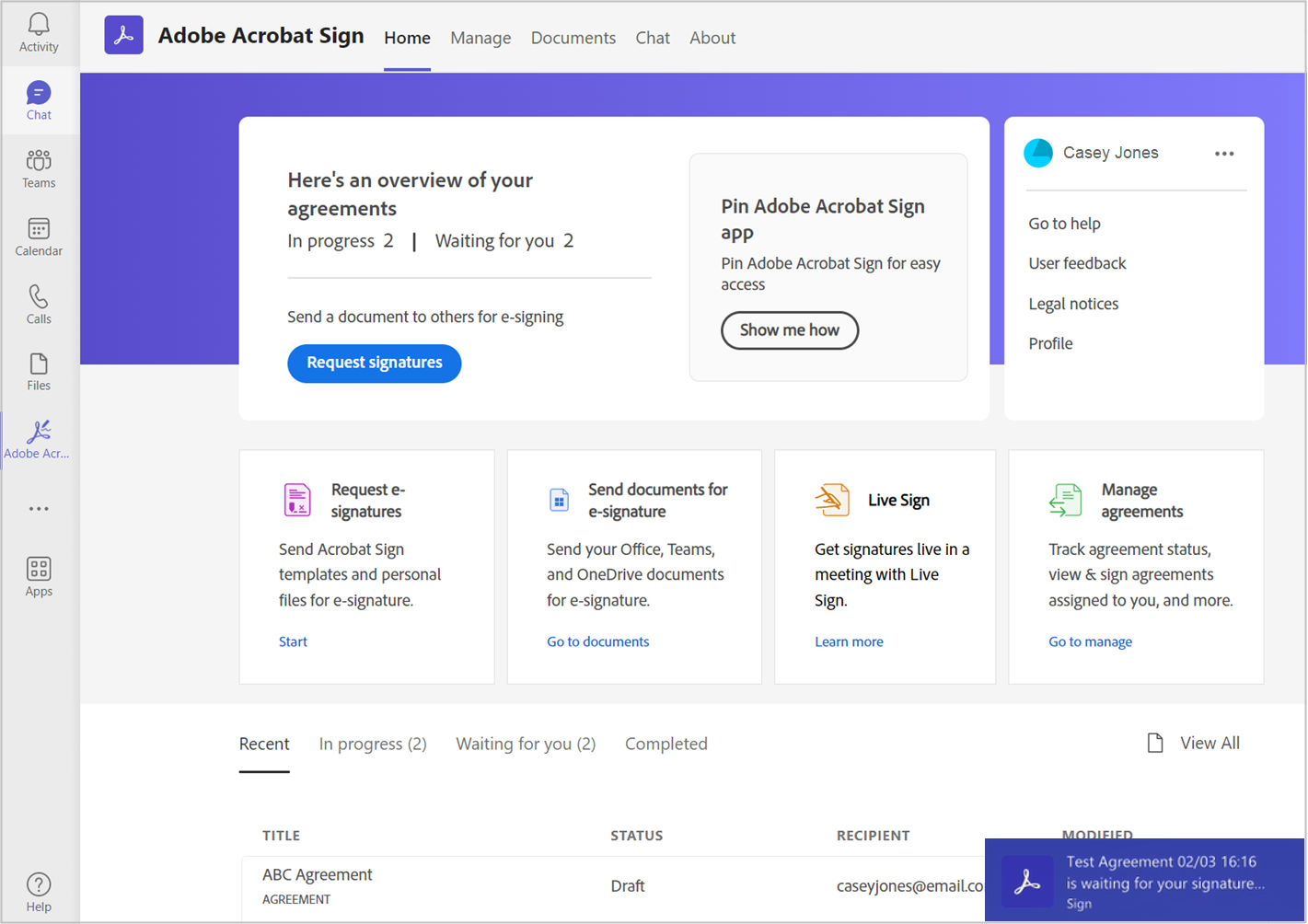Click the Request e-signatures card icon
This screenshot has height=924, width=1308.
(x=297, y=500)
